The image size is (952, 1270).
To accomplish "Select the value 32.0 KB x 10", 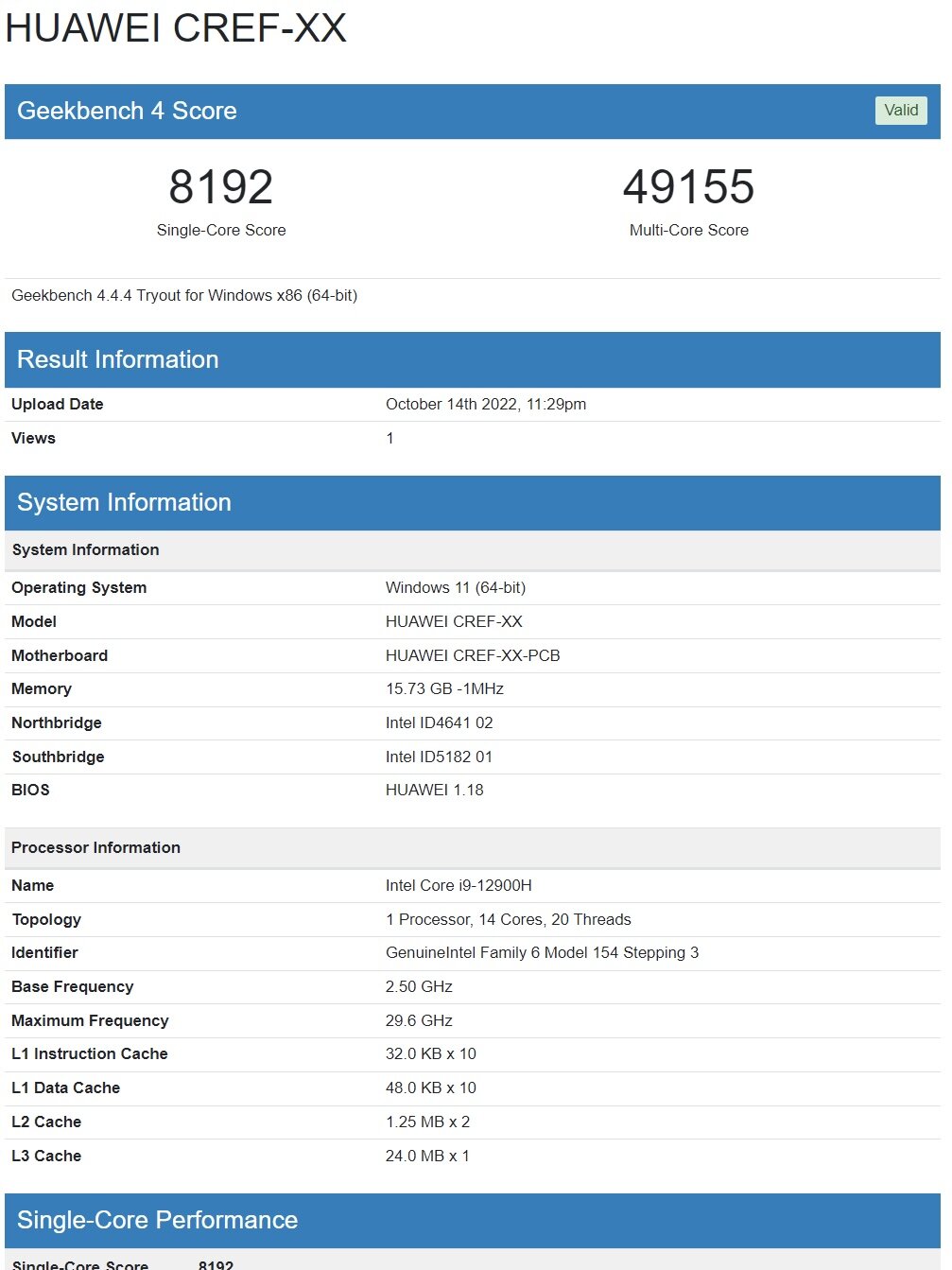I will click(x=431, y=1053).
